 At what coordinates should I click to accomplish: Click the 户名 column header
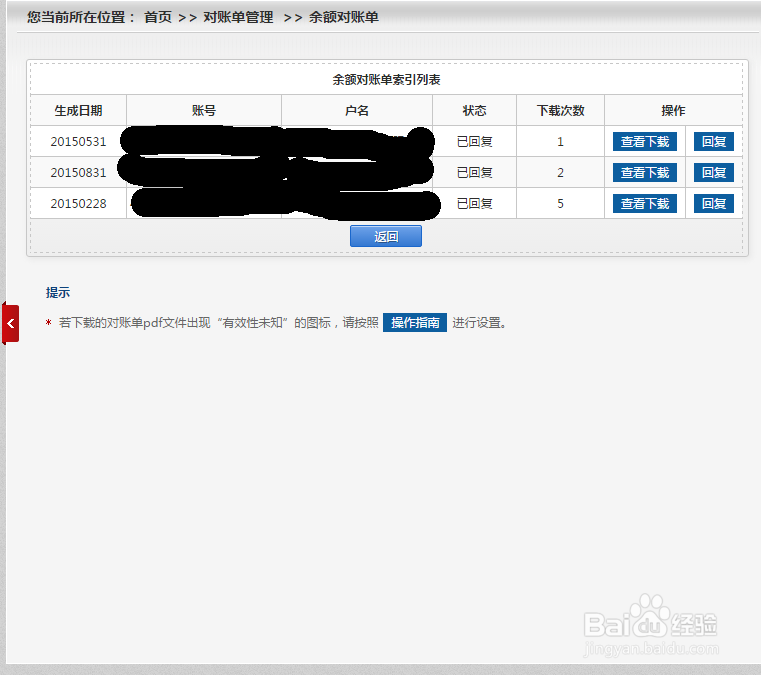pyautogui.click(x=357, y=111)
